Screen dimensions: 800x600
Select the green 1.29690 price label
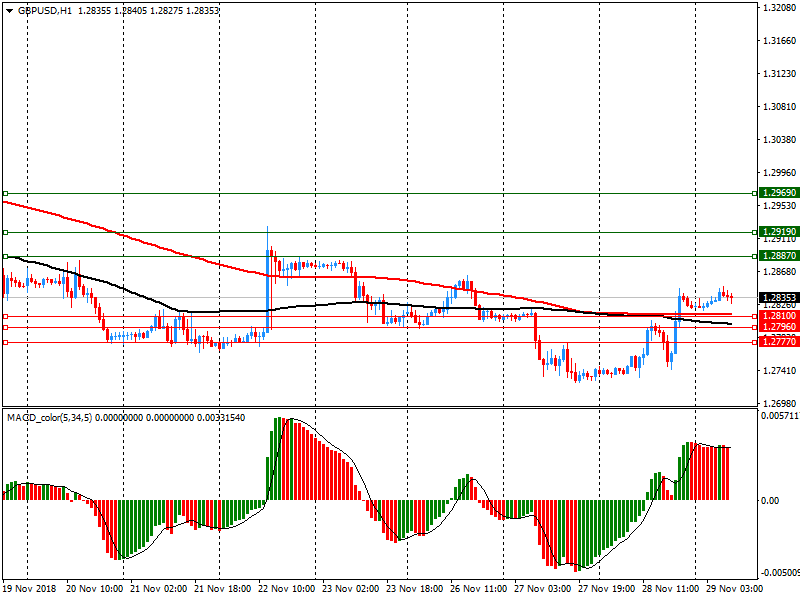[778, 192]
